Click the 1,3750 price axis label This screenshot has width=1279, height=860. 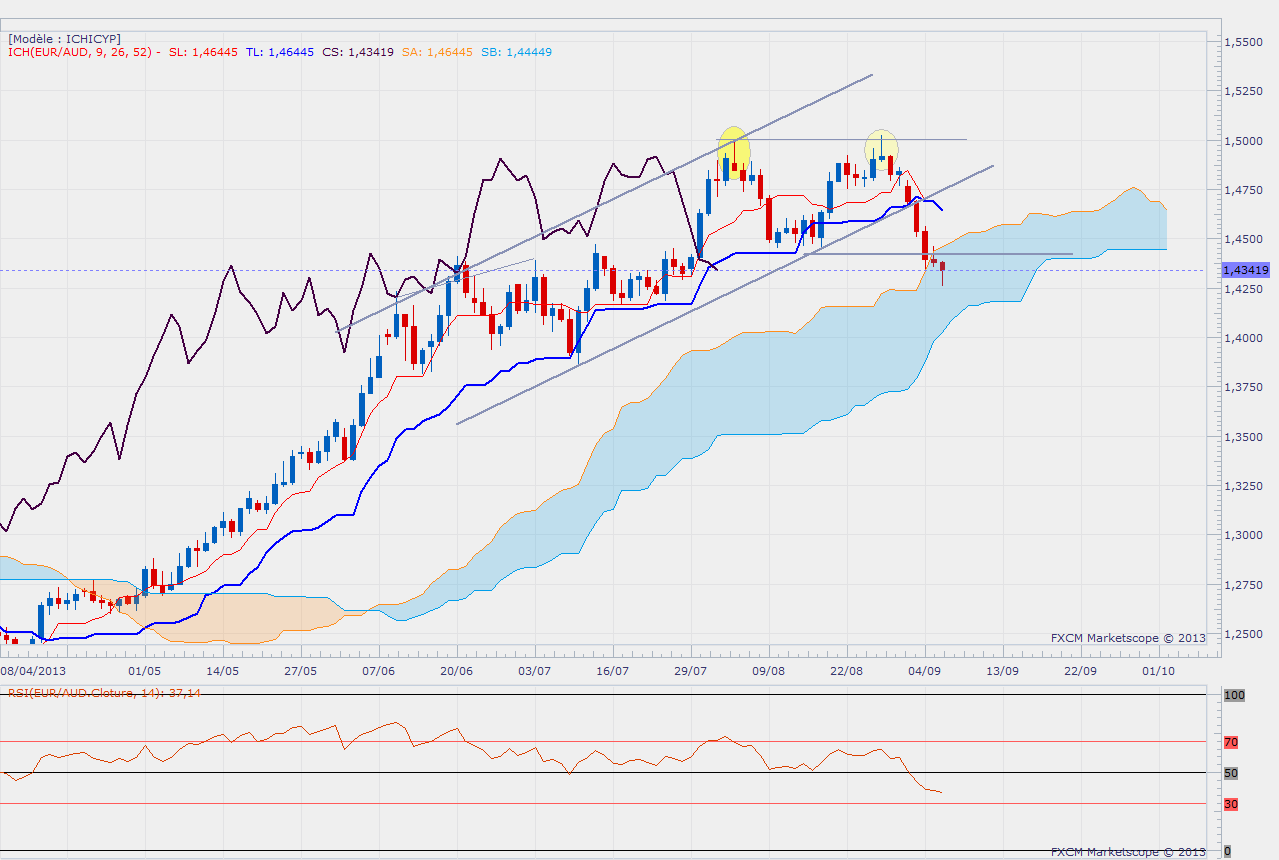[x=1244, y=387]
